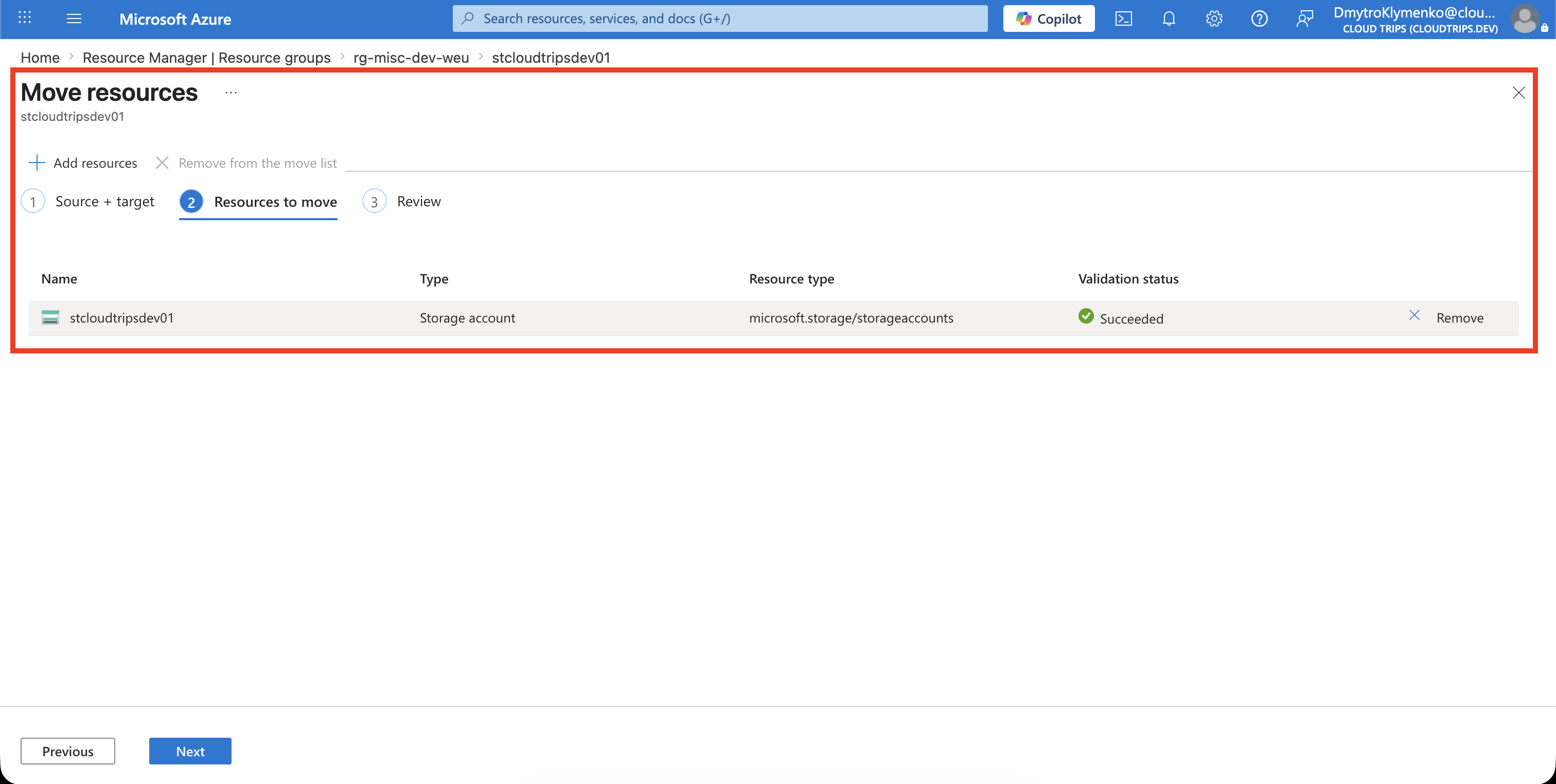Click the blue X icon beside Remove

pyautogui.click(x=1414, y=315)
